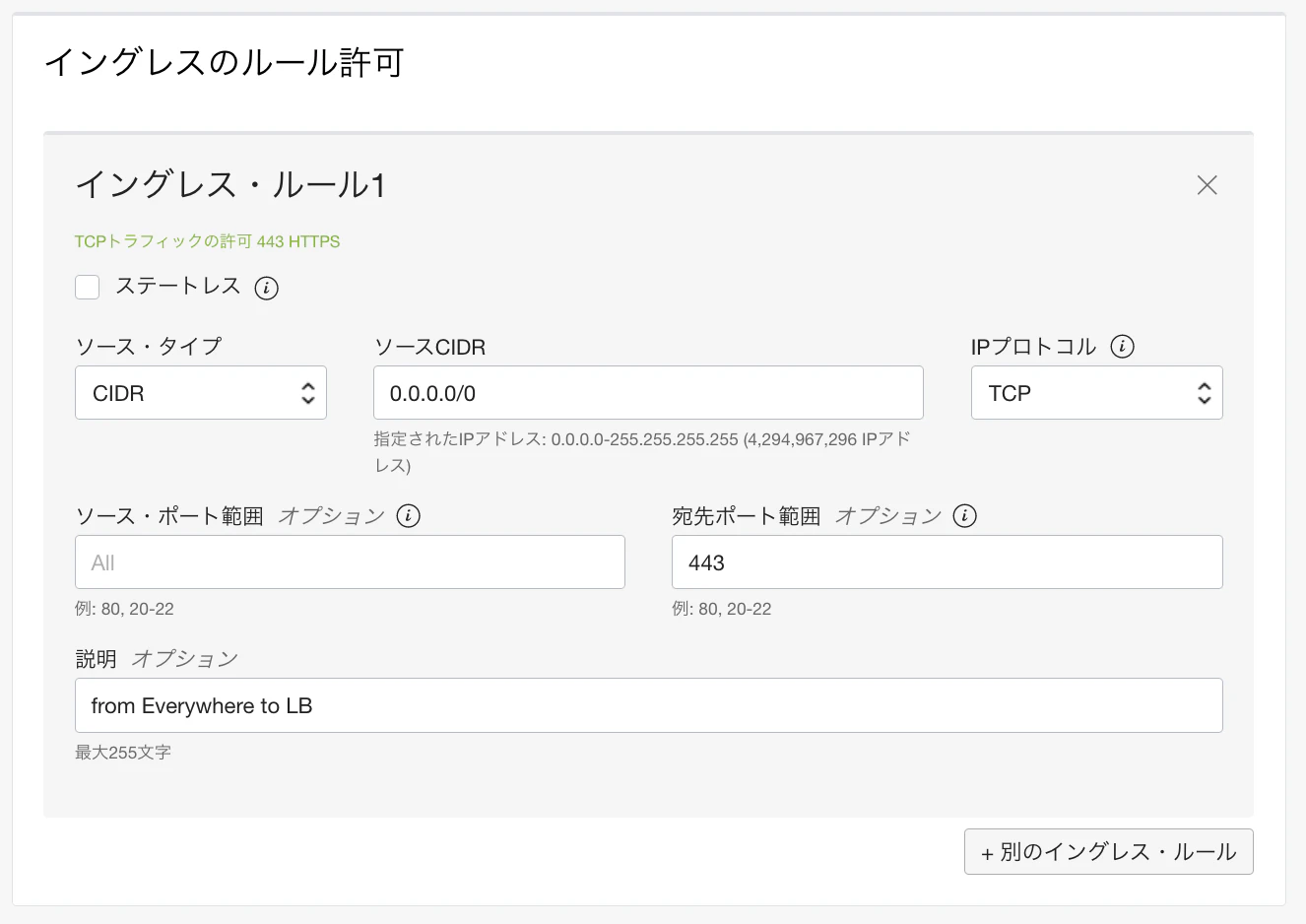The height and width of the screenshot is (924, 1306).
Task: Click the ステートレス label text
Action: pyautogui.click(x=178, y=287)
